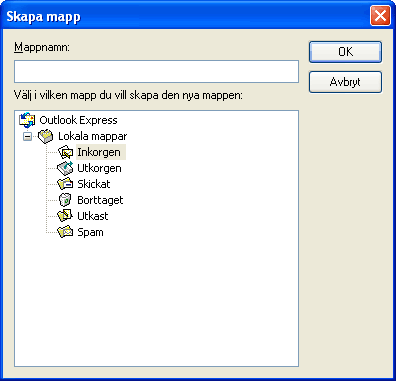Collapse the Lokala mappar tree node
Viewport: 396px width, 381px height.
(x=28, y=136)
